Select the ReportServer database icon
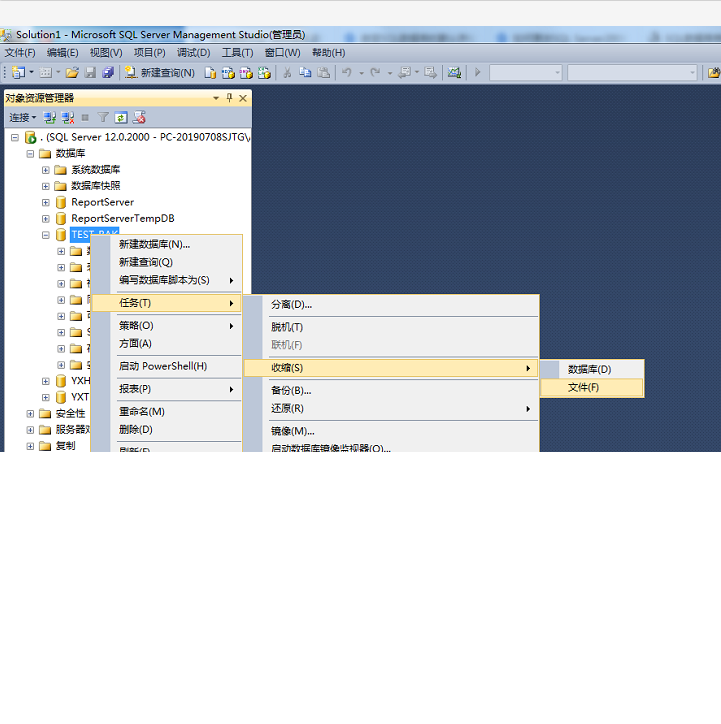Viewport: 721px width, 724px height. 61,202
